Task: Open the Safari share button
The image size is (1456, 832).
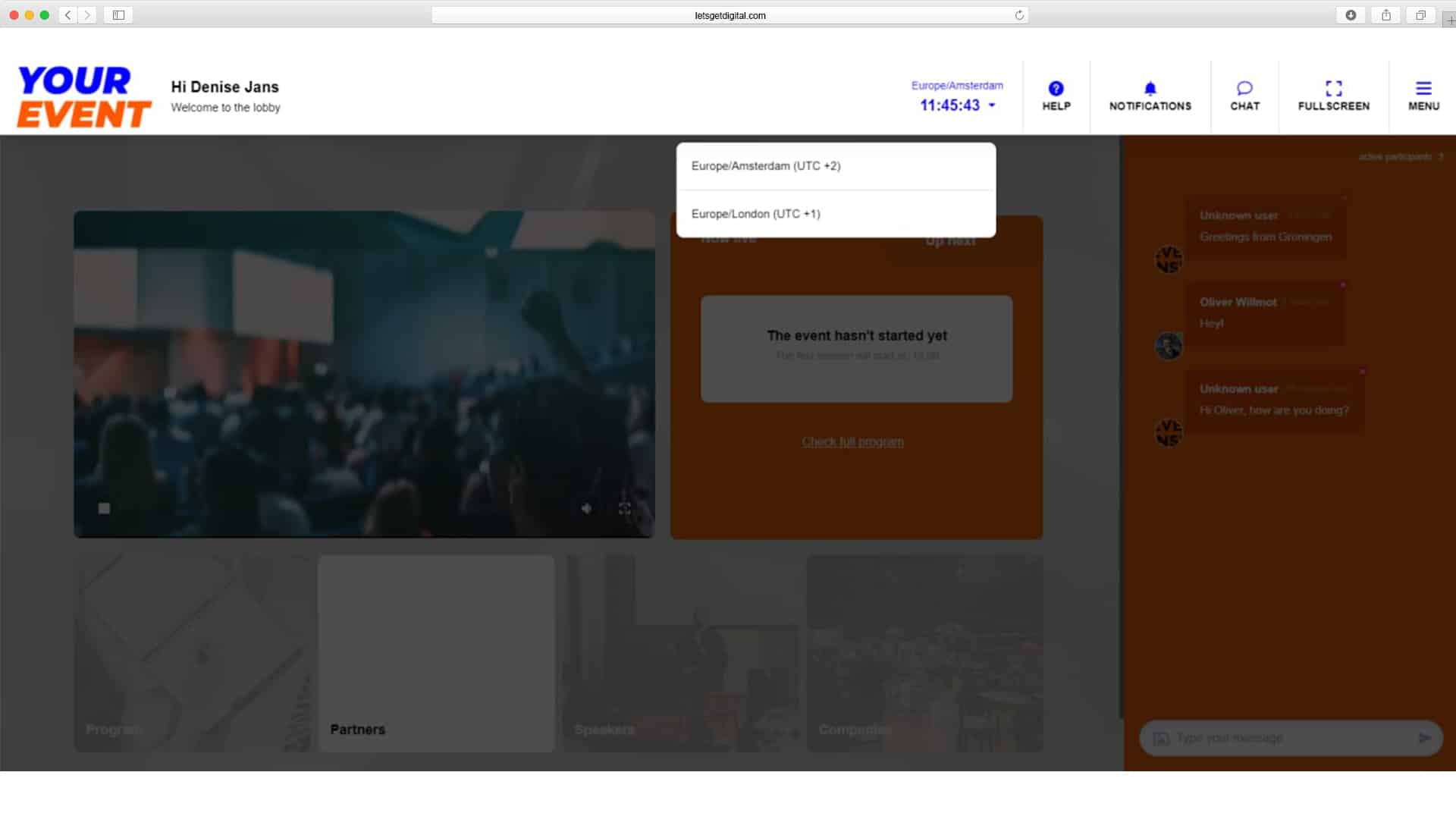Action: (x=1385, y=15)
